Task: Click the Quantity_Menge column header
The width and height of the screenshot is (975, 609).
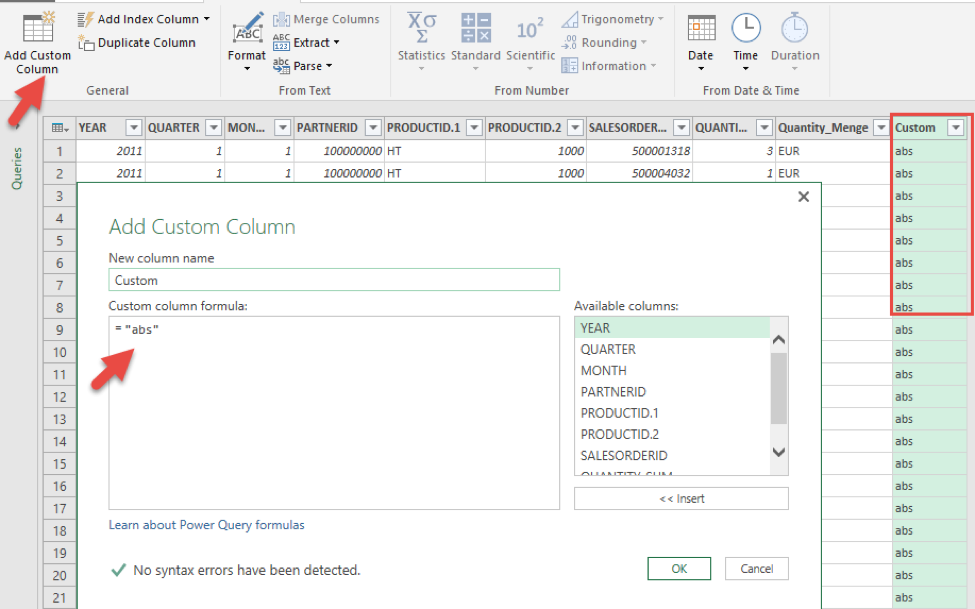Action: coord(833,128)
